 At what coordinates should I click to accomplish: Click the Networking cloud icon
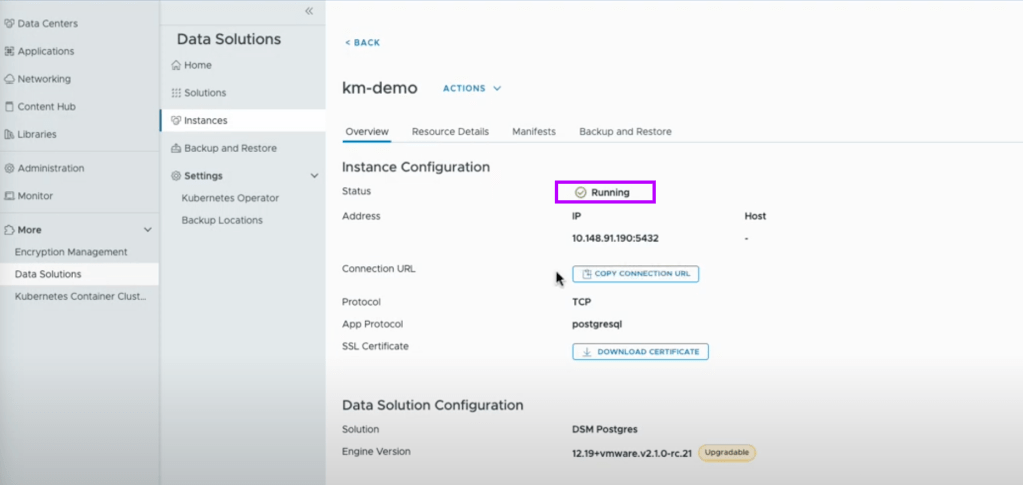[9, 79]
